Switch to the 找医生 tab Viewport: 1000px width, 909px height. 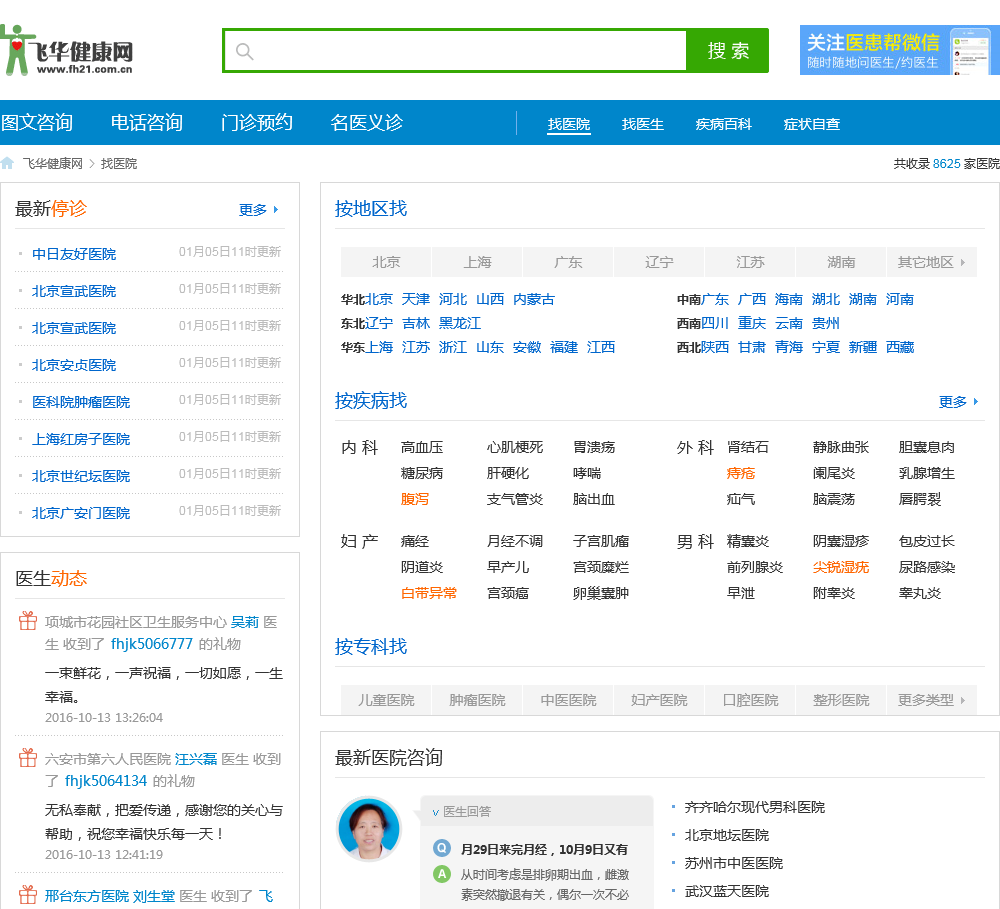(642, 124)
